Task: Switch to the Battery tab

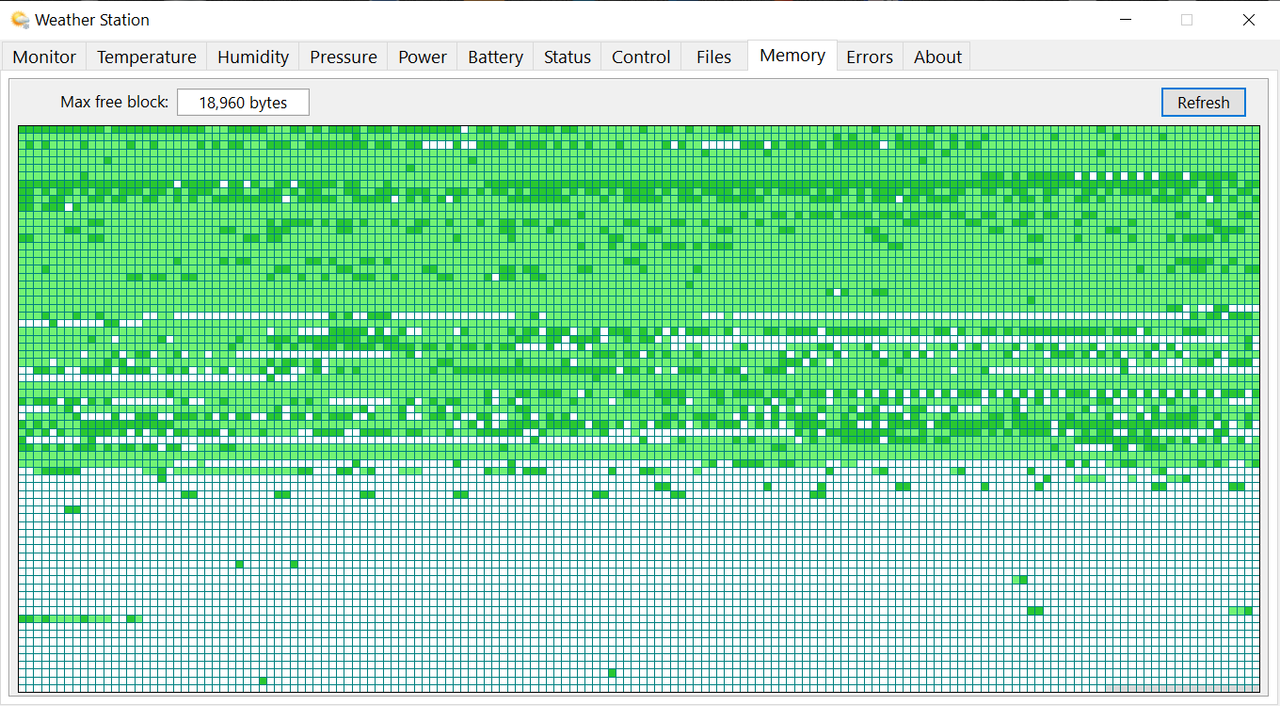Action: pyautogui.click(x=495, y=57)
